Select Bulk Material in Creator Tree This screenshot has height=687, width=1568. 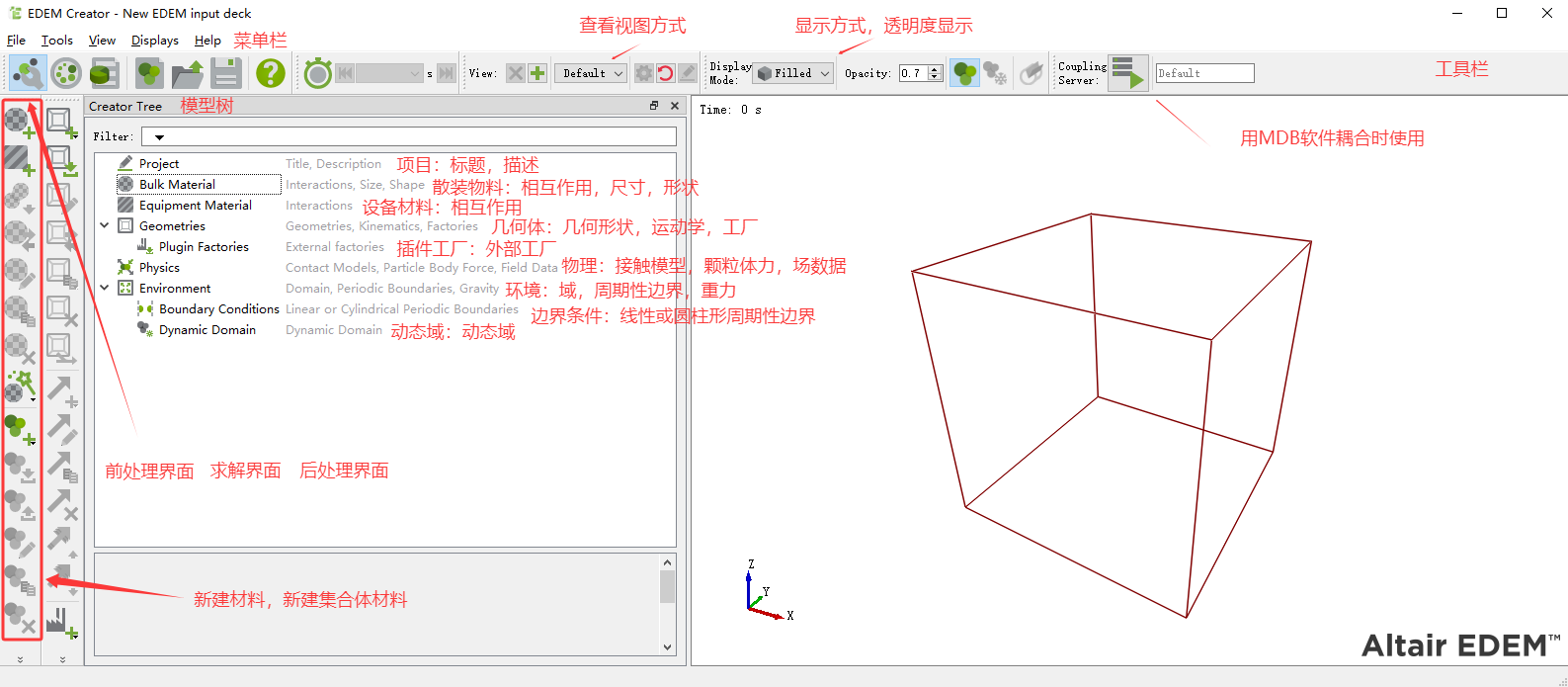(x=177, y=185)
